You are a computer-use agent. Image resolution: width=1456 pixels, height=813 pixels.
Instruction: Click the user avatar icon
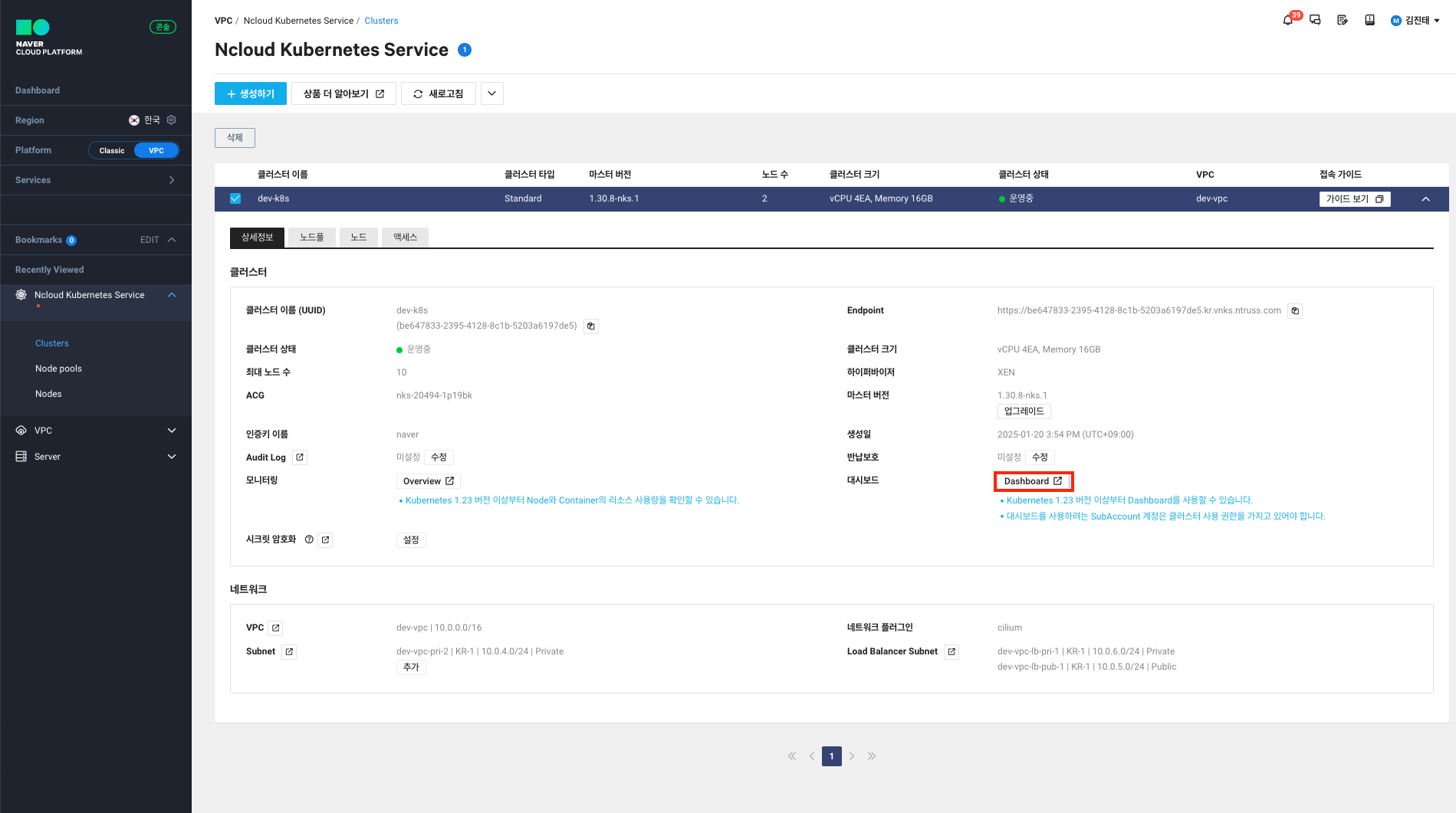[1396, 21]
